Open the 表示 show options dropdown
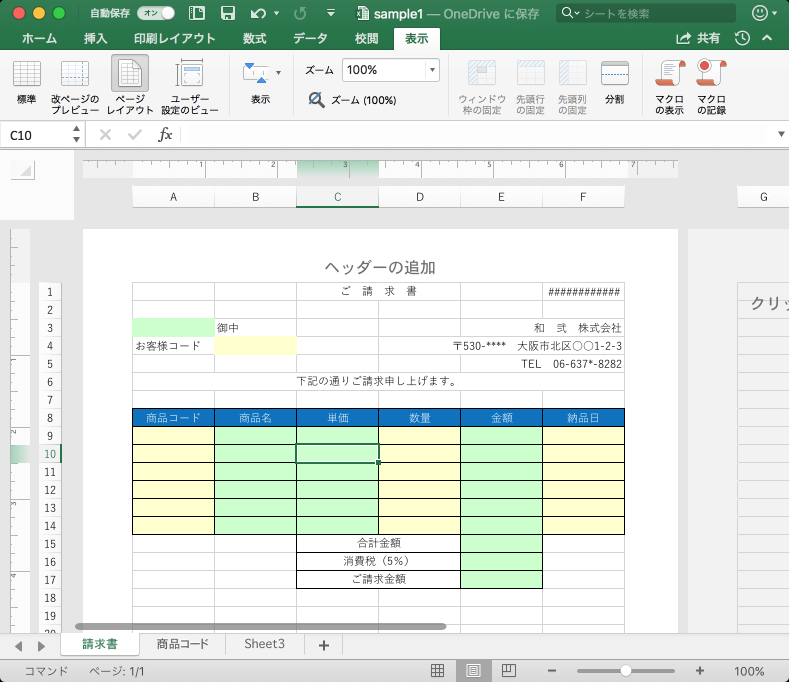Viewport: 789px width, 682px height. coord(261,82)
